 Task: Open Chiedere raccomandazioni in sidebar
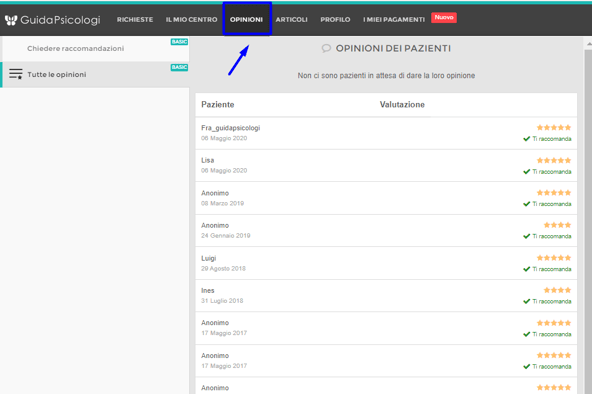tap(76, 48)
